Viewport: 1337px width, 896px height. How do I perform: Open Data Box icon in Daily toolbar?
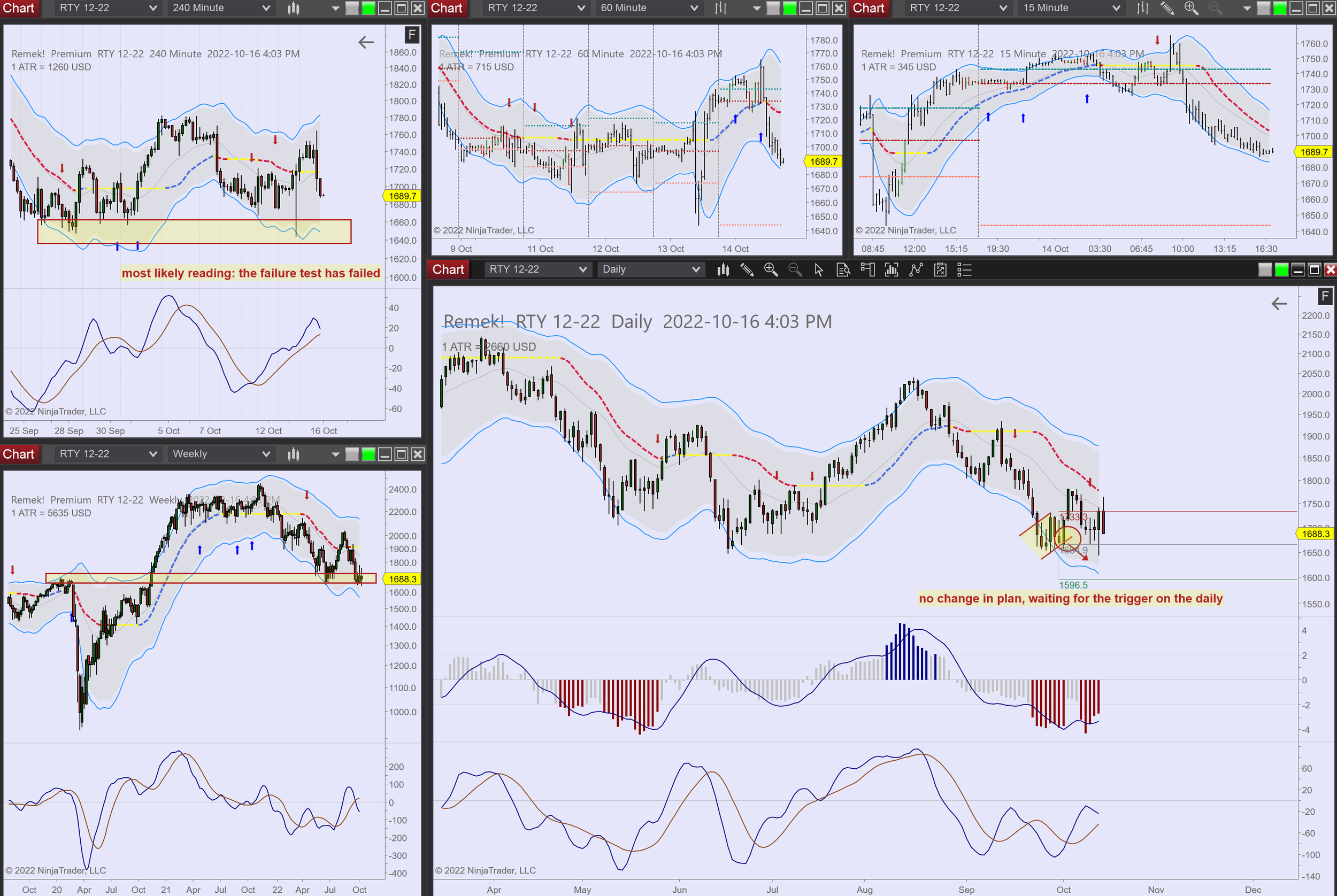click(843, 270)
